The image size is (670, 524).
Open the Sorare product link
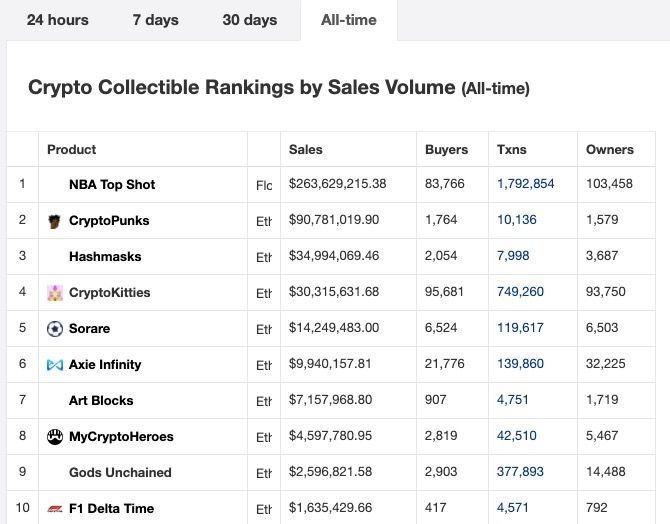click(x=89, y=328)
